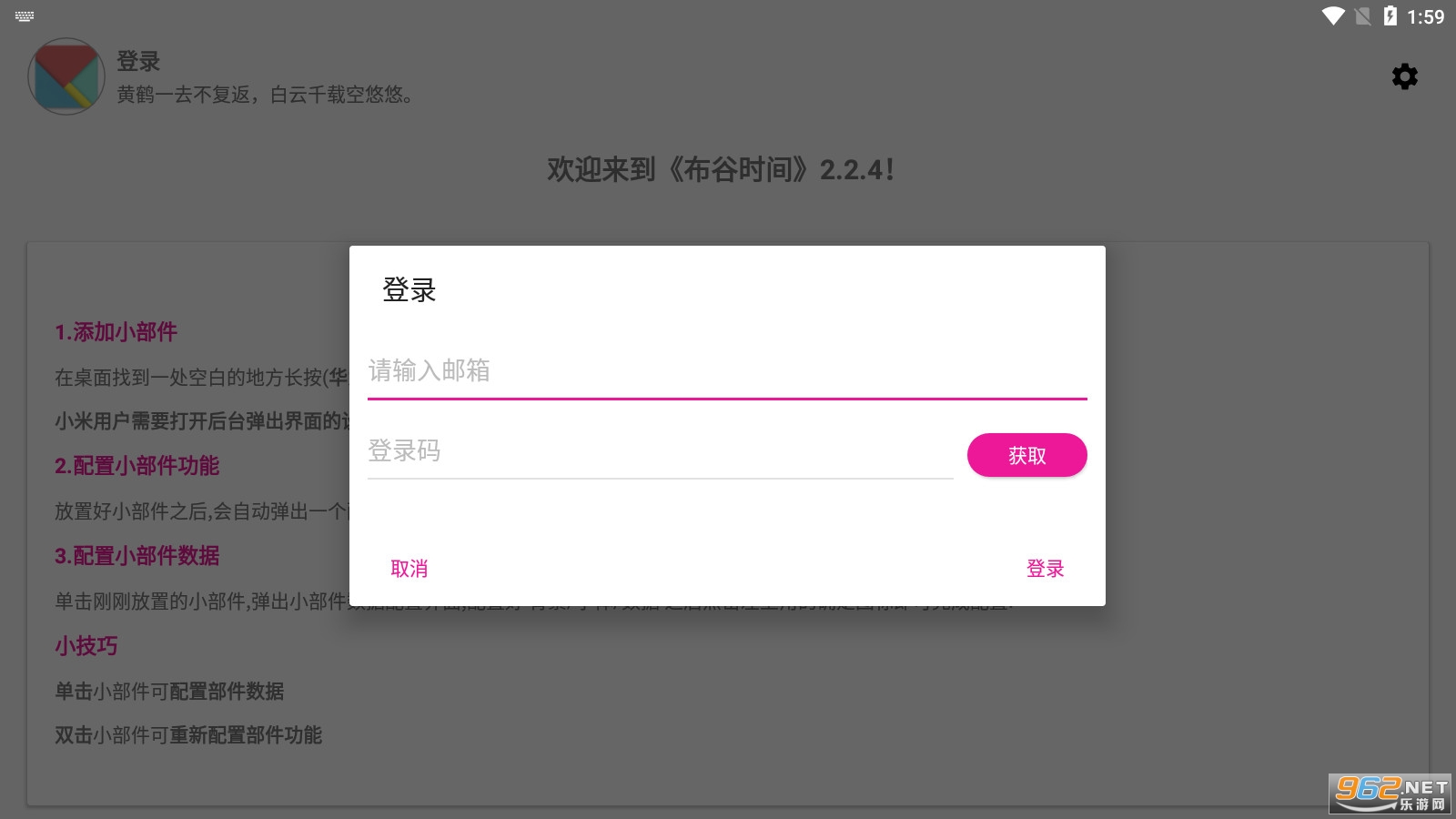Image resolution: width=1456 pixels, height=819 pixels.
Task: Tap the 黄鹤一去不复返 motto text
Action: point(265,95)
